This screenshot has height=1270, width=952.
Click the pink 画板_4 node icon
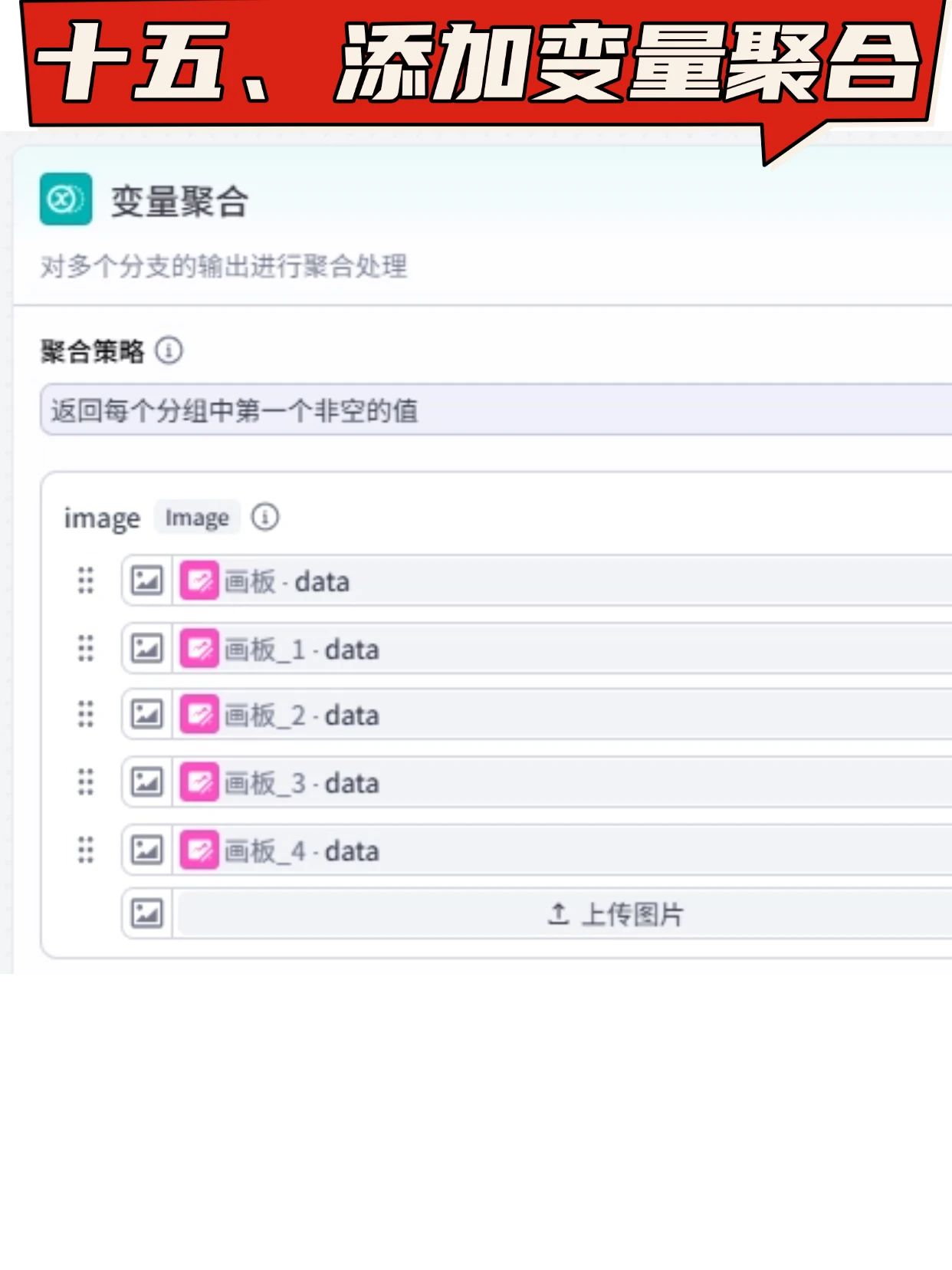click(x=199, y=850)
